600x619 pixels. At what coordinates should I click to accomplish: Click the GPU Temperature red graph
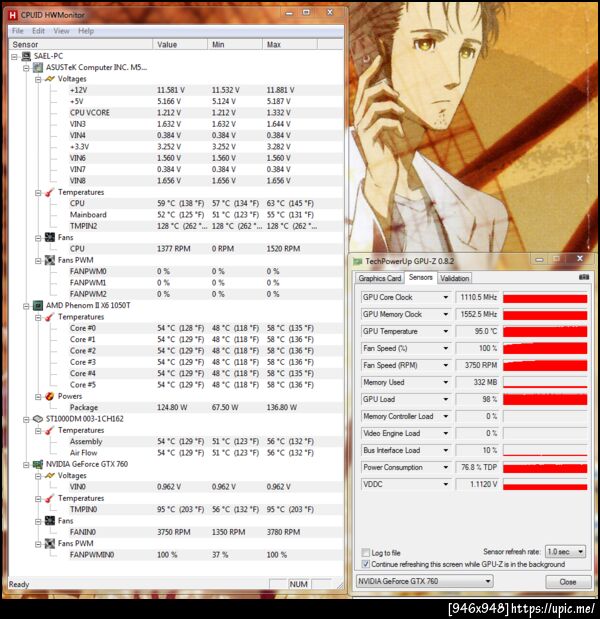(x=545, y=331)
